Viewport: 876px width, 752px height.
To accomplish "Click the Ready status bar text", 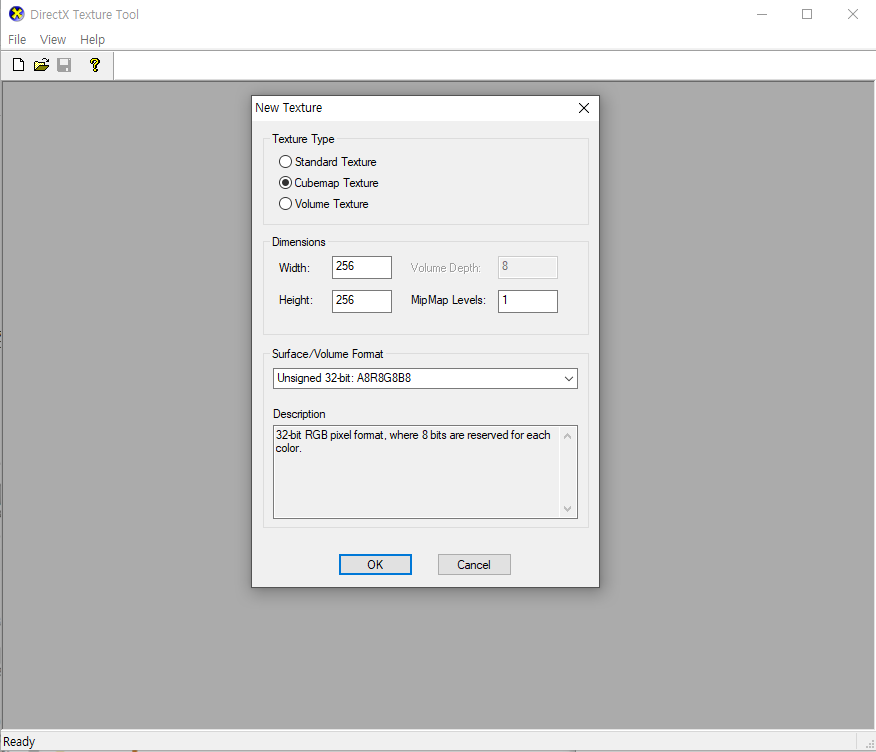I will coord(19,741).
